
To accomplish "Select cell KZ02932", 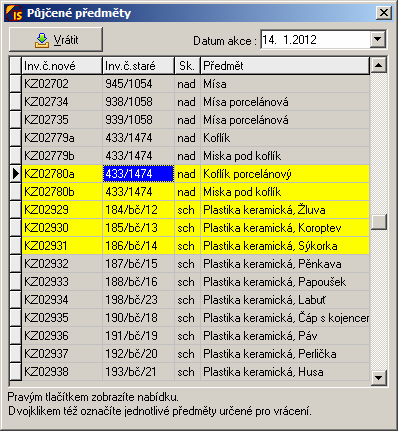I will click(x=62, y=264).
